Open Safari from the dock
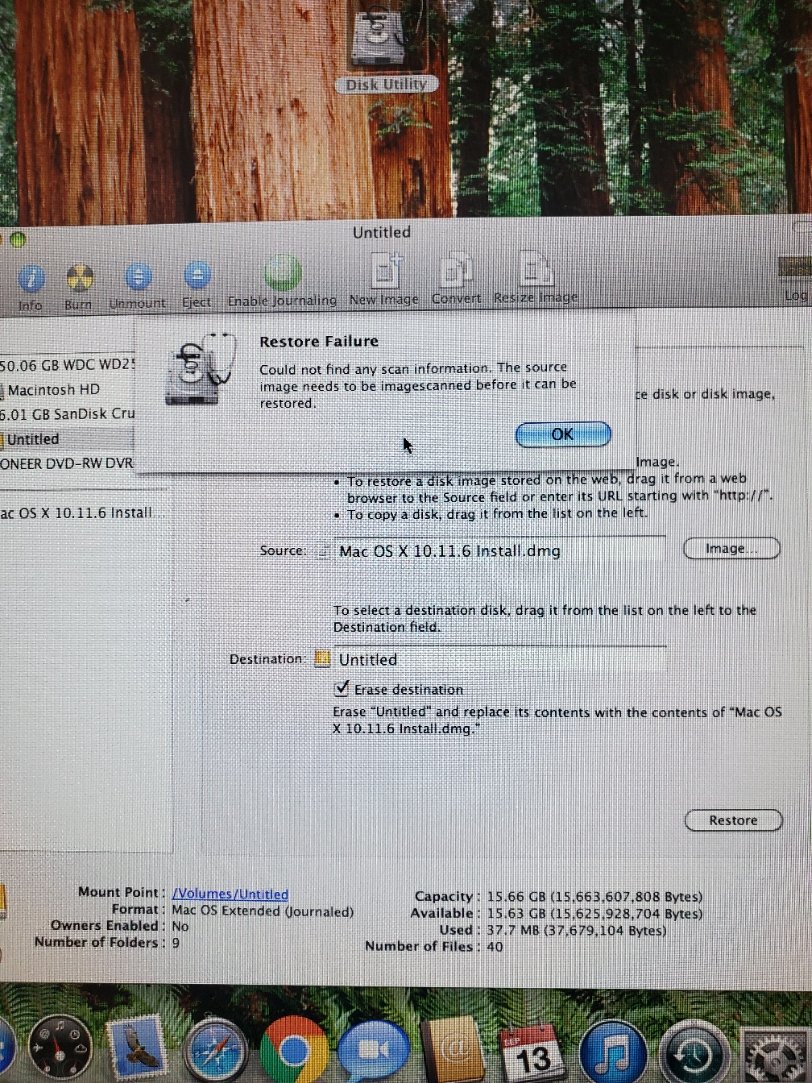The image size is (812, 1083). [x=217, y=1049]
